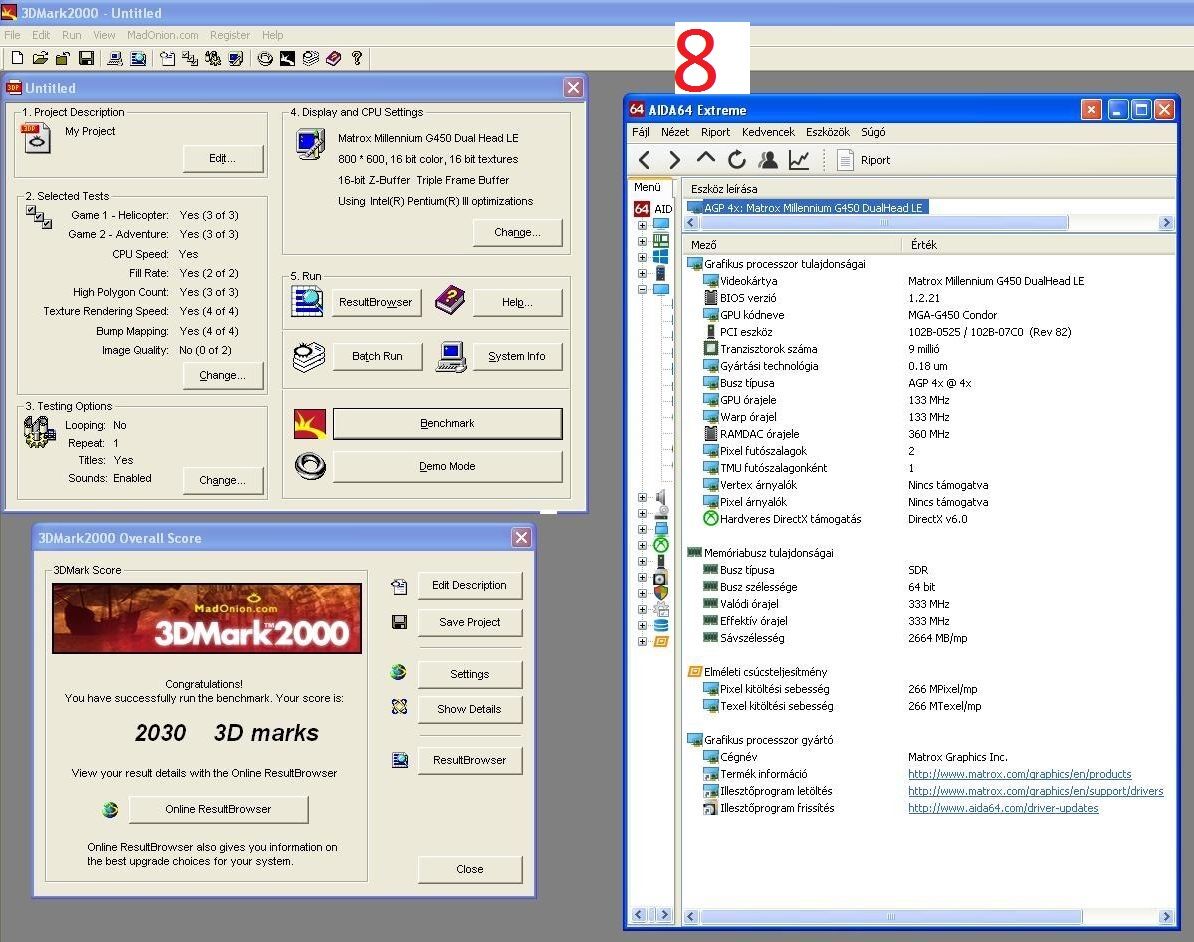Click the Benchmark button
Viewport: 1194px width, 942px height.
click(448, 423)
